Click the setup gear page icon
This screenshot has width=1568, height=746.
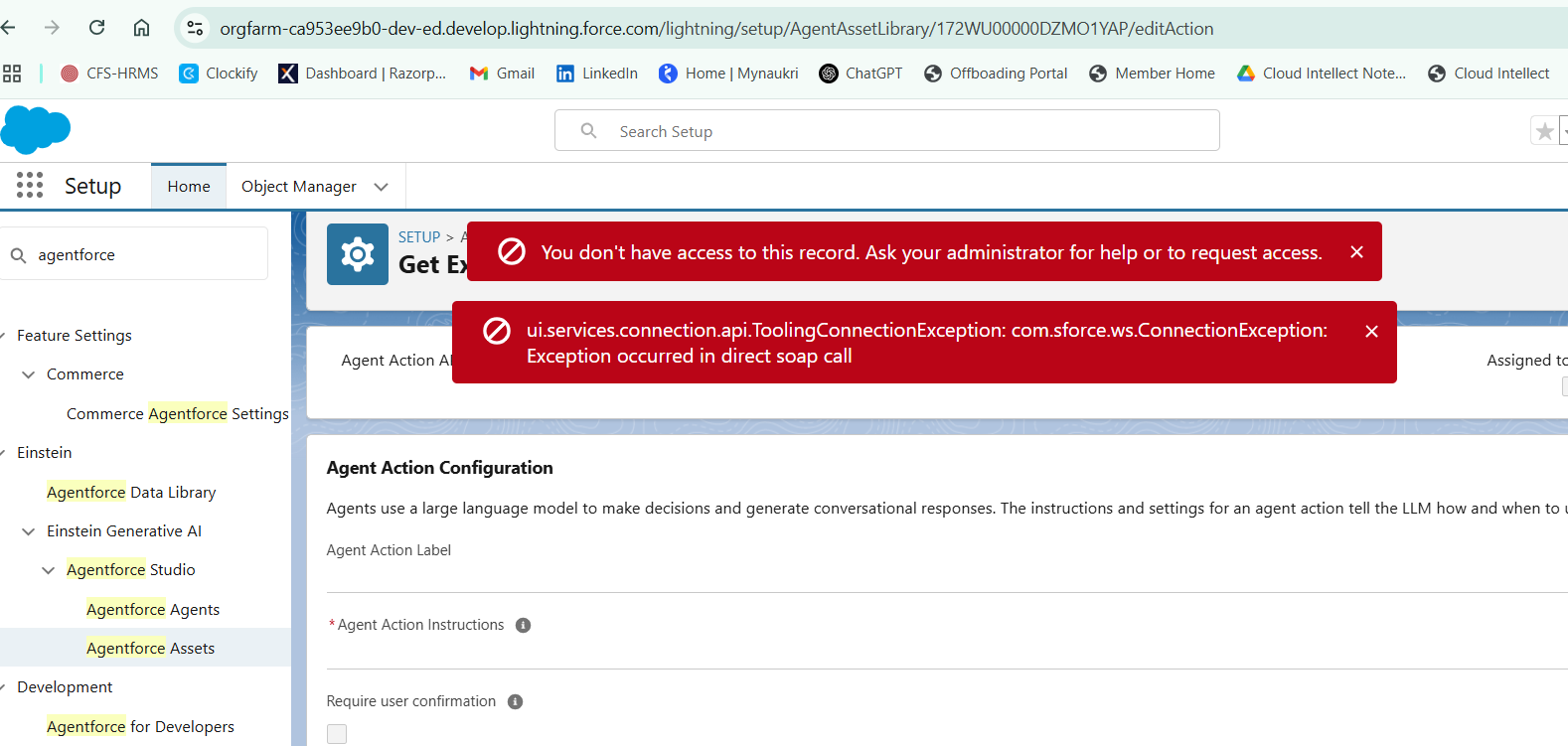click(358, 254)
